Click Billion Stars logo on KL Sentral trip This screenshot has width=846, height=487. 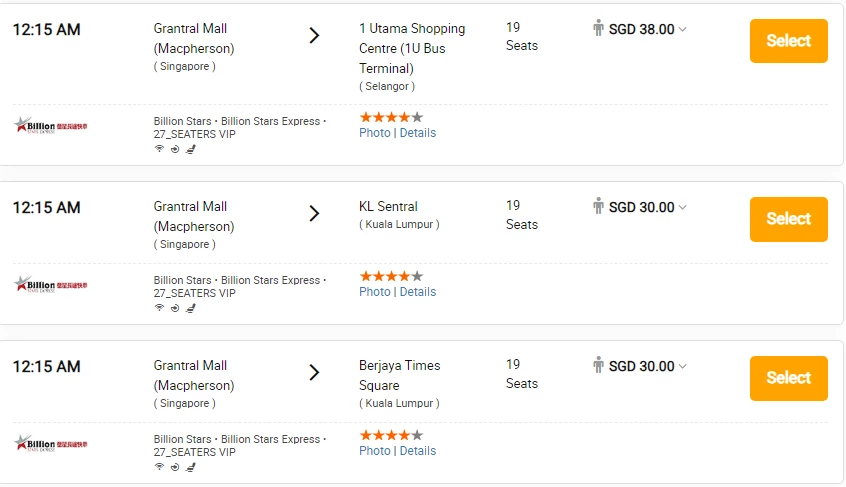coord(50,285)
